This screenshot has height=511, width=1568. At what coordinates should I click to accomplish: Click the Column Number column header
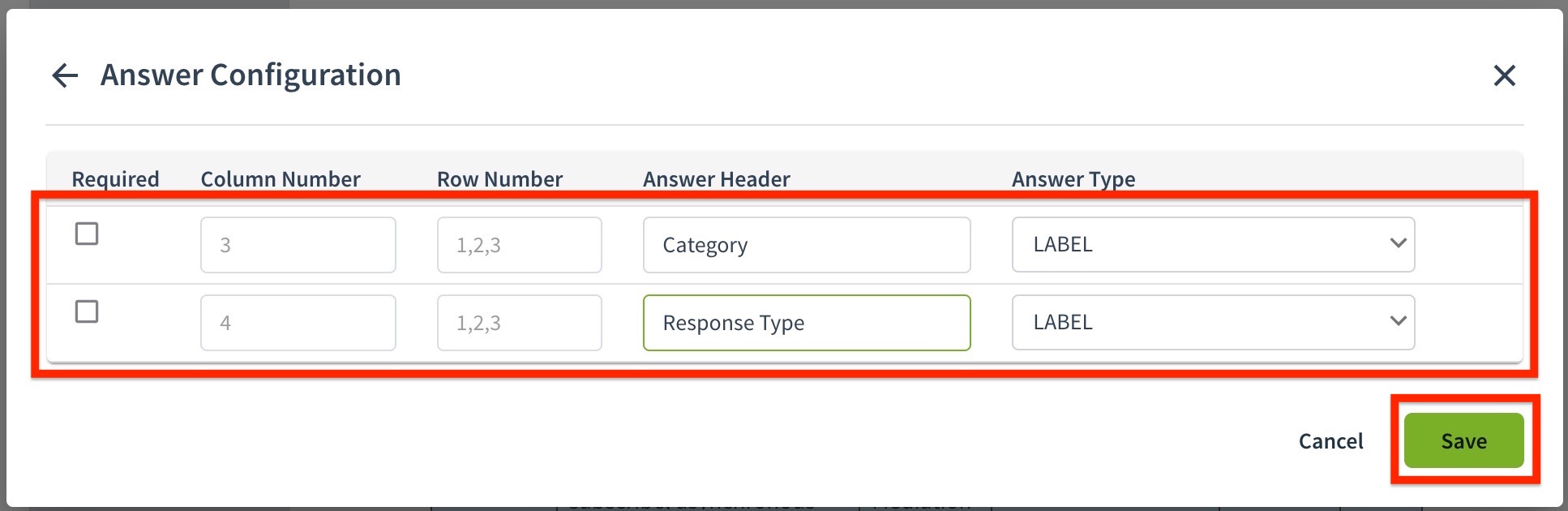click(x=281, y=179)
